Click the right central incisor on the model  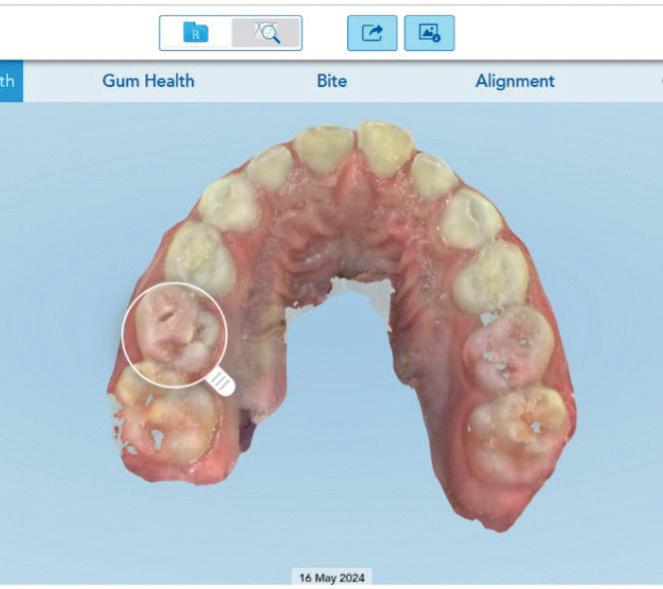click(x=384, y=149)
